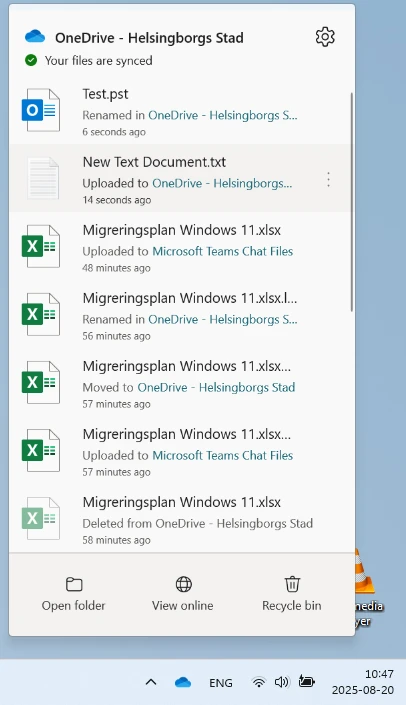Image resolution: width=406 pixels, height=705 pixels.
Task: Open more options for New Text Document.txt
Action: pos(329,179)
